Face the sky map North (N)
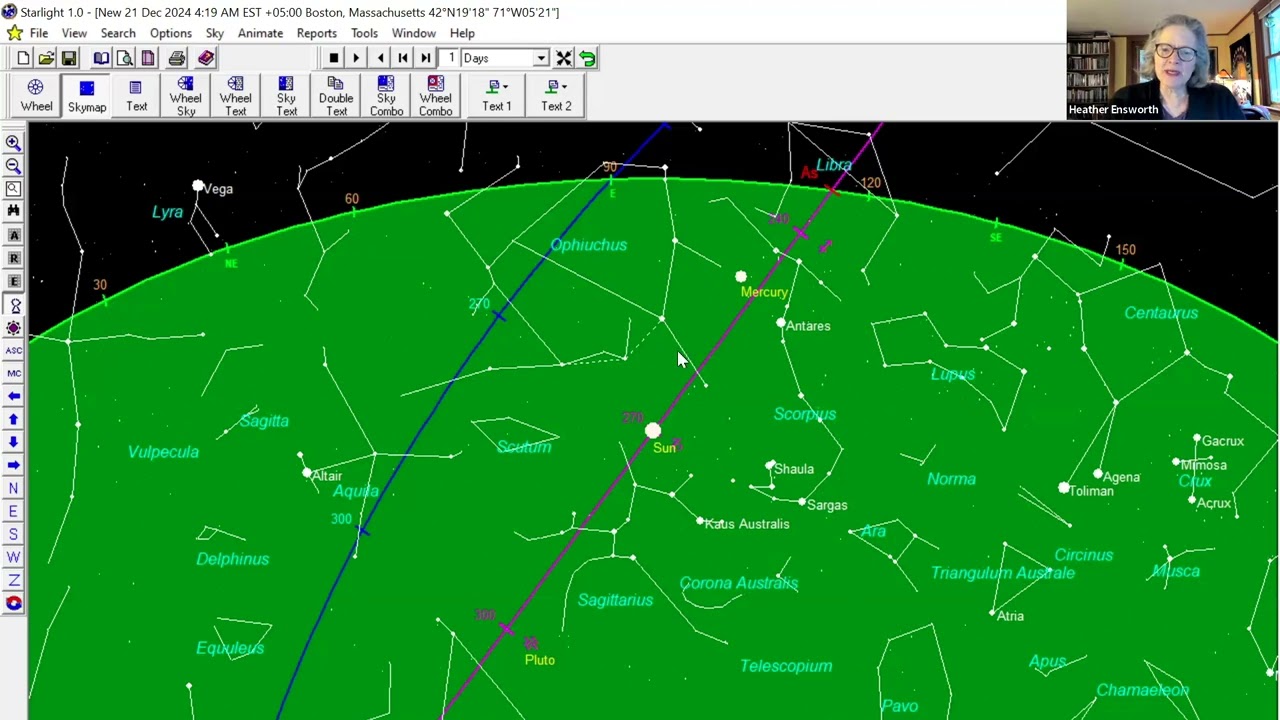This screenshot has height=720, width=1280. pyautogui.click(x=13, y=488)
